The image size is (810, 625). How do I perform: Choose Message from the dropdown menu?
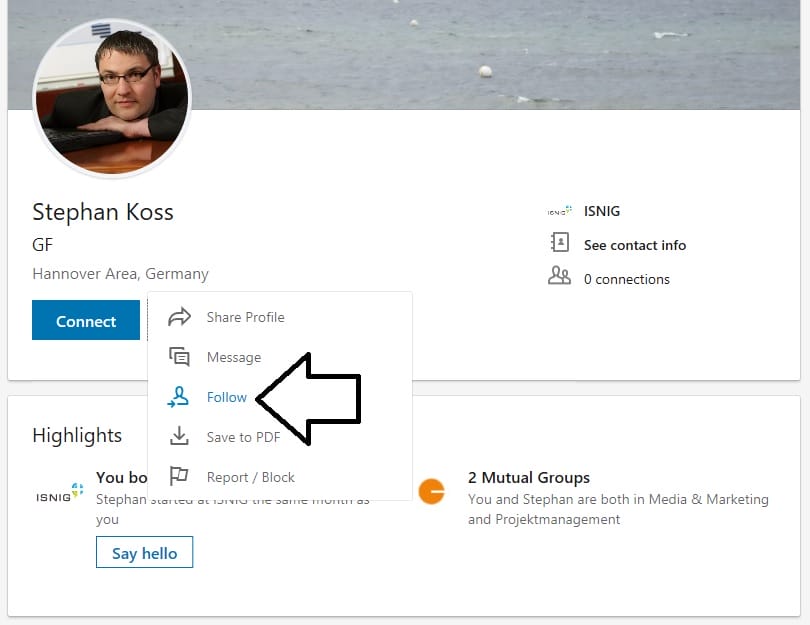(233, 357)
